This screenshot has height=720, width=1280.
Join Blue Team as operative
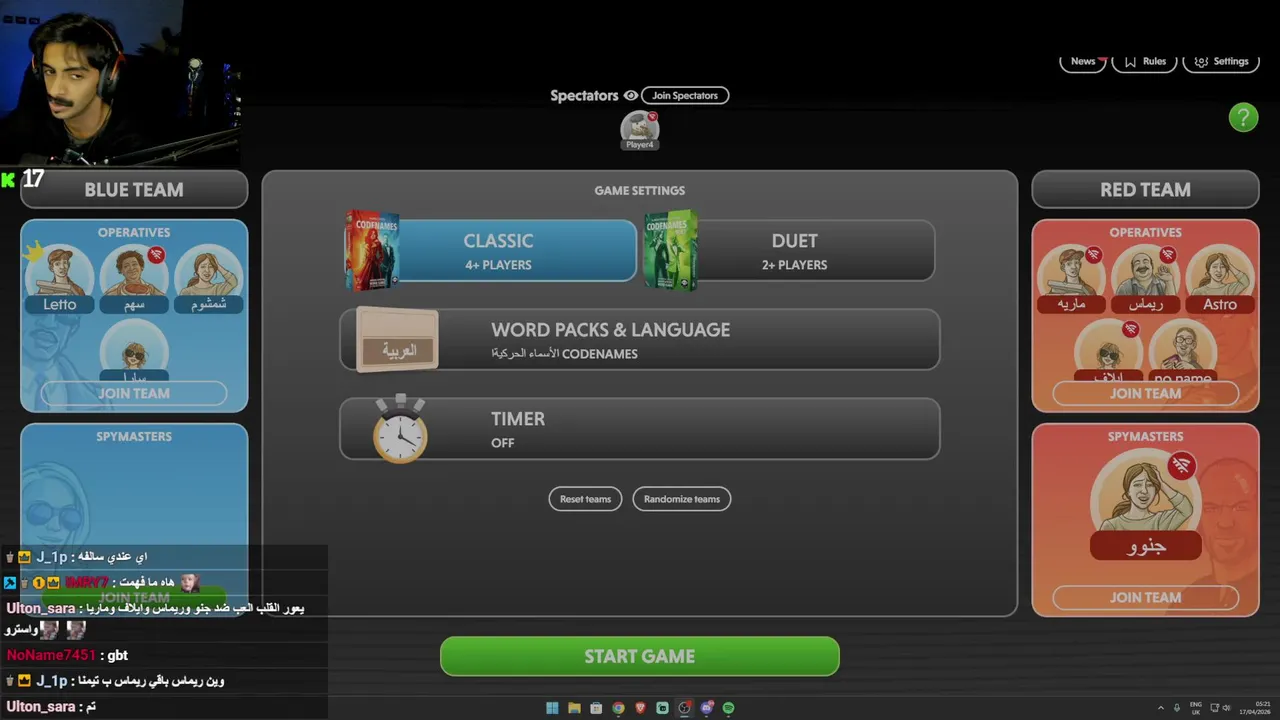tap(134, 393)
